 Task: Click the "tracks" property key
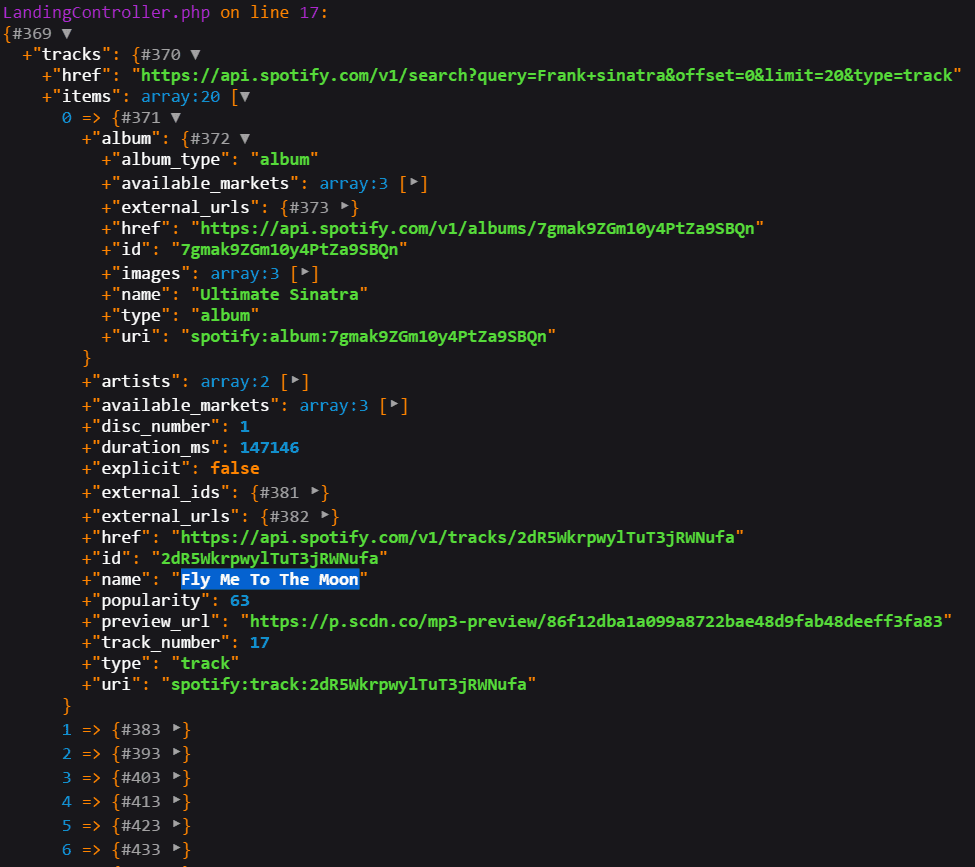coord(71,55)
